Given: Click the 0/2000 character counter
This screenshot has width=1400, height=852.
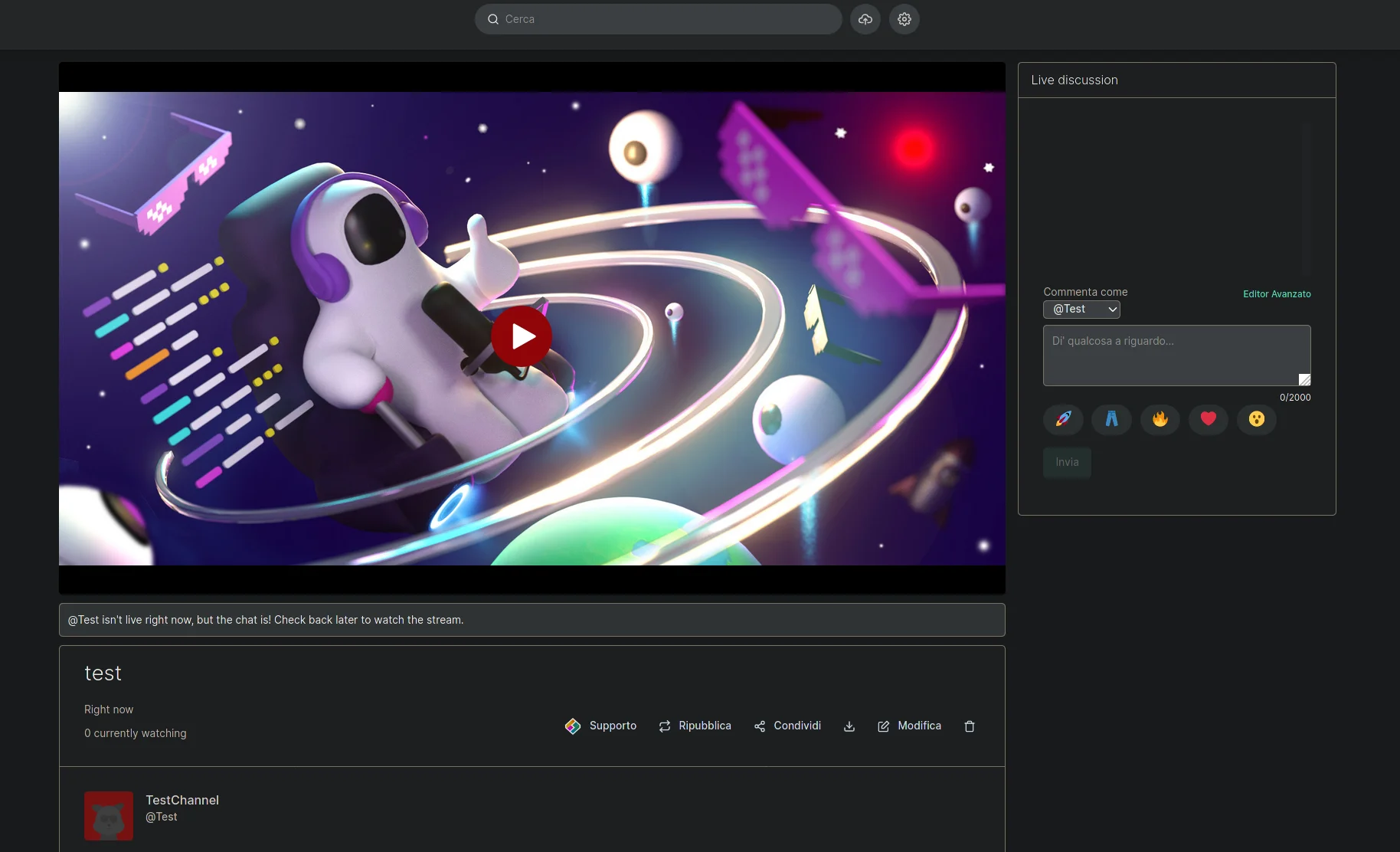Looking at the screenshot, I should coord(1295,398).
